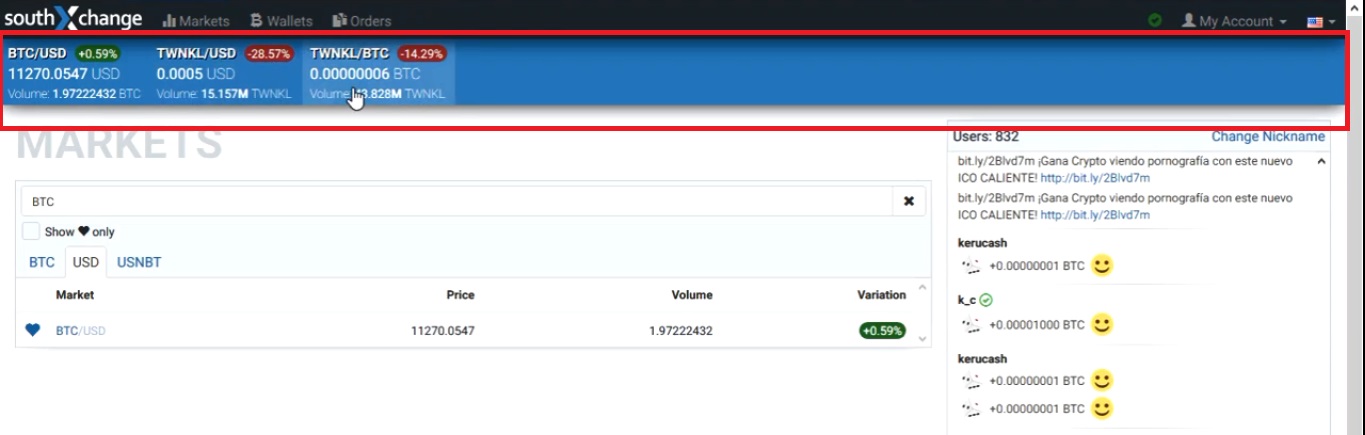1365x435 pixels.
Task: Click the 1.97222432 volume cell in table
Action: click(681, 331)
